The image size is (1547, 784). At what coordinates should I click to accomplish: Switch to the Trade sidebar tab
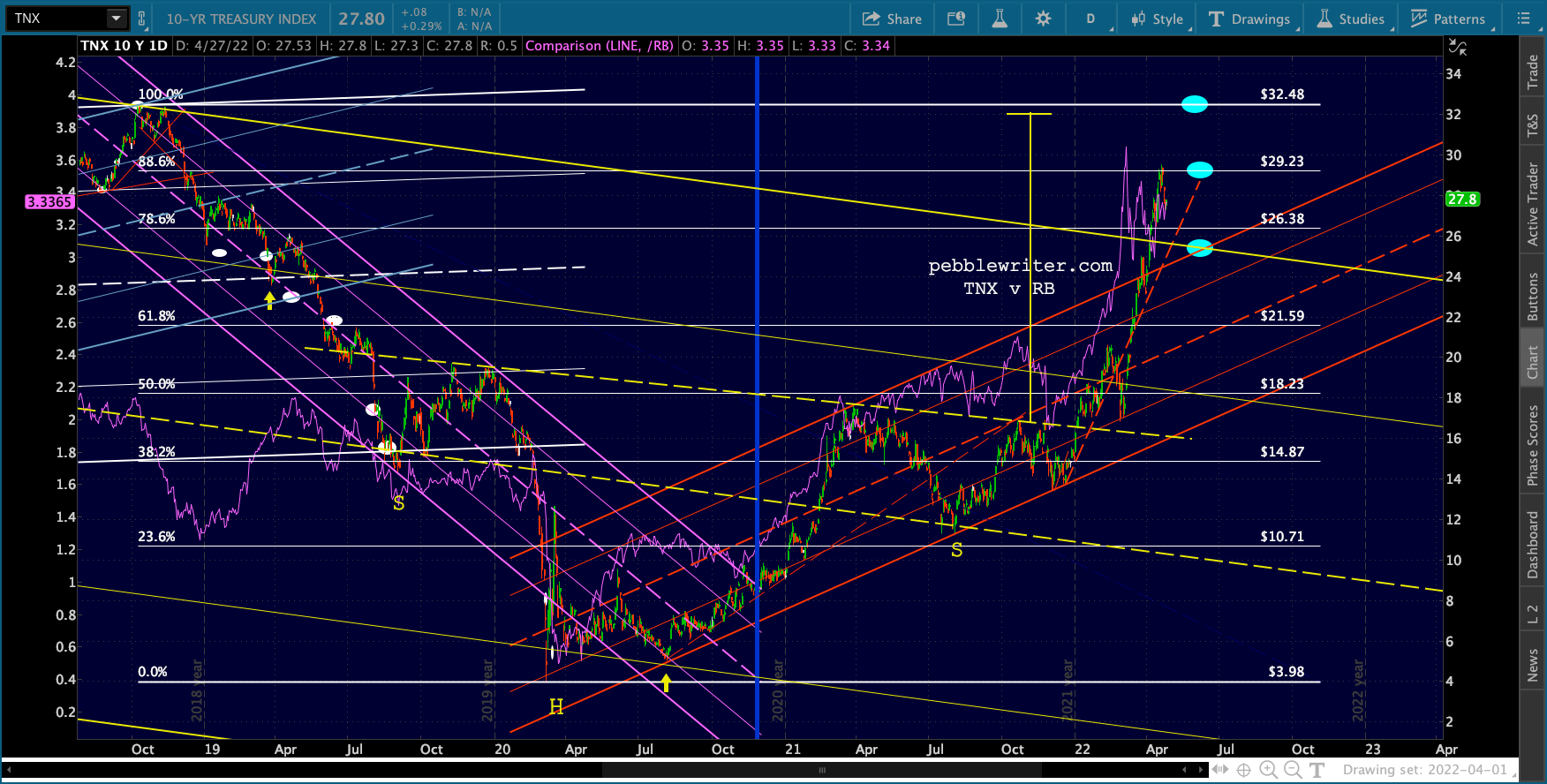pyautogui.click(x=1533, y=72)
